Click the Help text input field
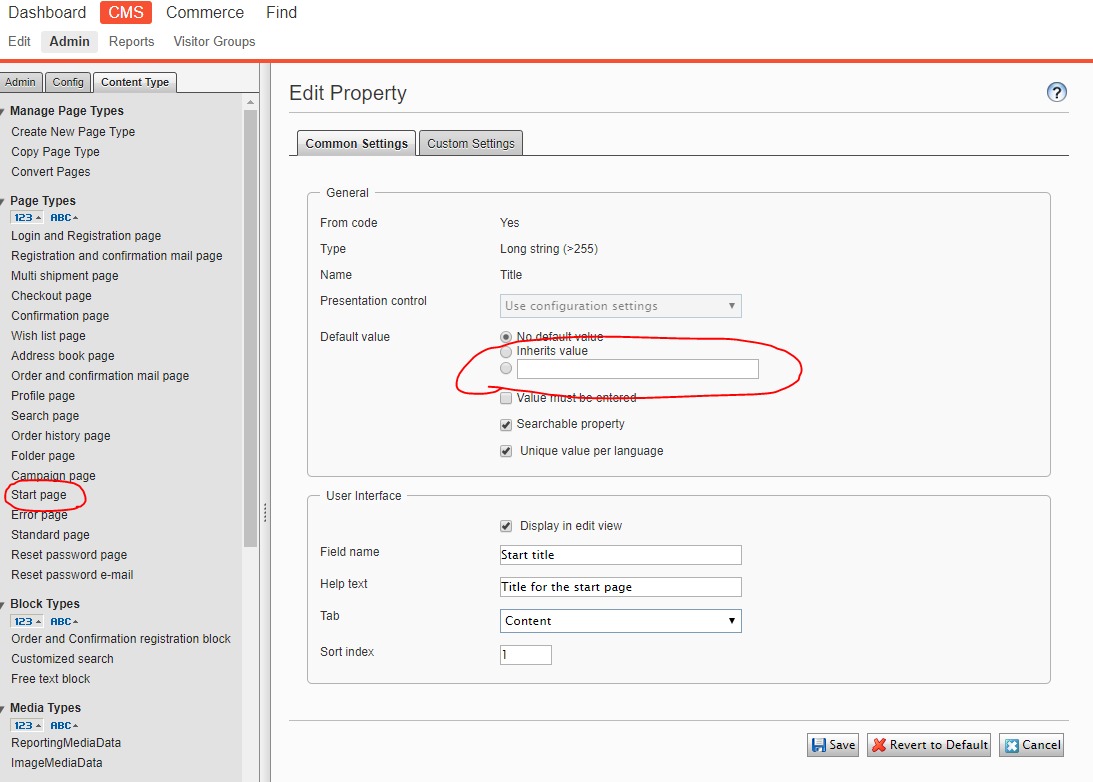Image resolution: width=1093 pixels, height=782 pixels. (620, 587)
